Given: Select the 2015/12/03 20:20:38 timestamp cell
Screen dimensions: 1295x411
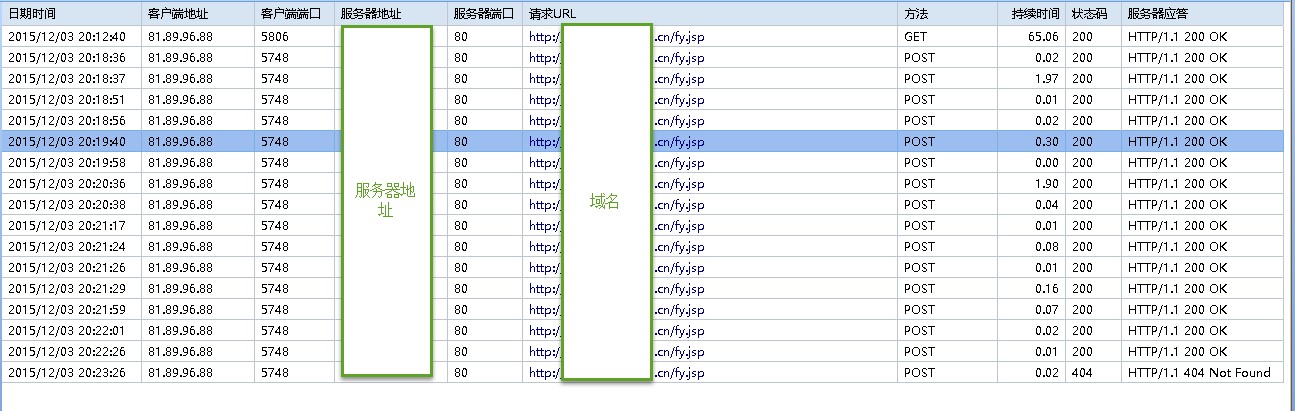Looking at the screenshot, I should tap(67, 204).
